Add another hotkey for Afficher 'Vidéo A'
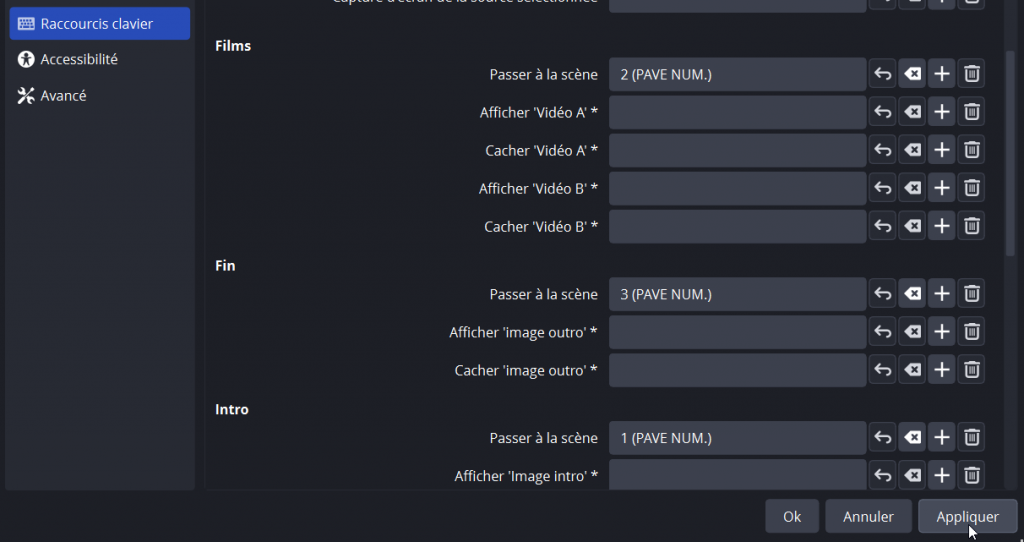This screenshot has height=542, width=1024. [x=941, y=112]
